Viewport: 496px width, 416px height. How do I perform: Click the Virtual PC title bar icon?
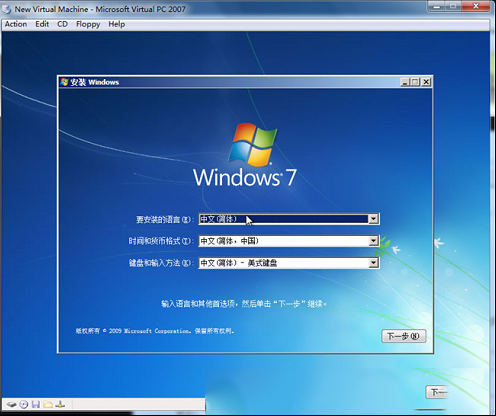click(7, 9)
